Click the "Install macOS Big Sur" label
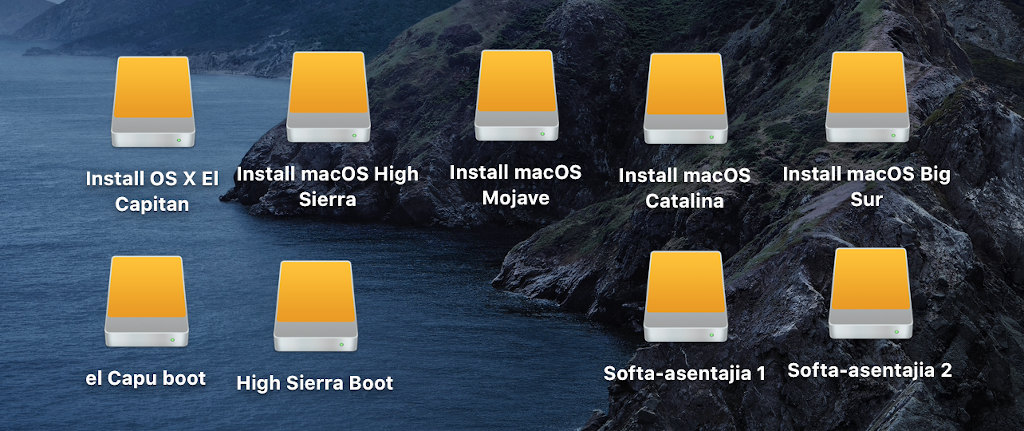The width and height of the screenshot is (1024, 431). [x=867, y=187]
